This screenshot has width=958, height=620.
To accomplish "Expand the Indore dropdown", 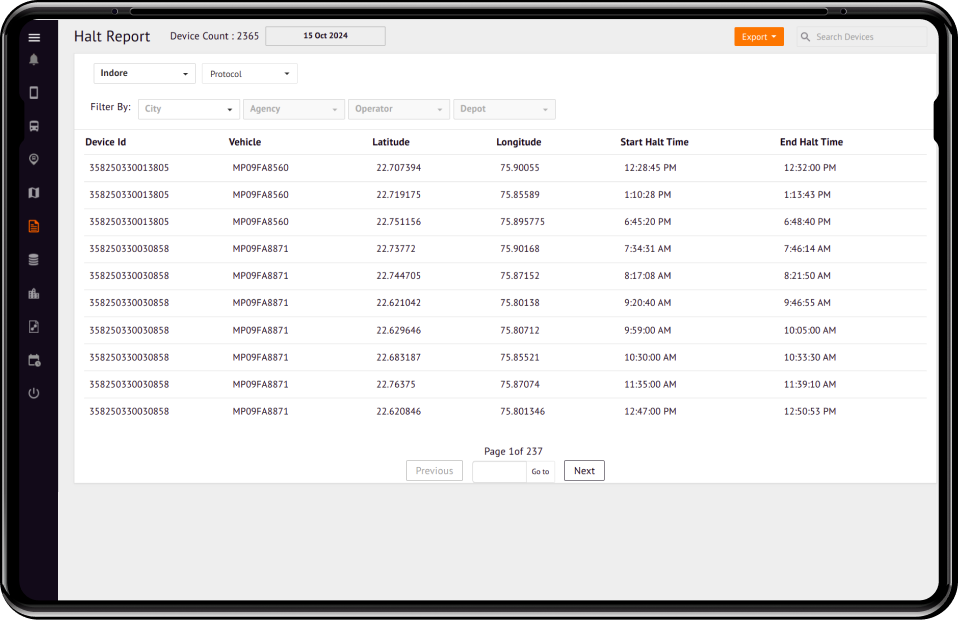I will [144, 74].
